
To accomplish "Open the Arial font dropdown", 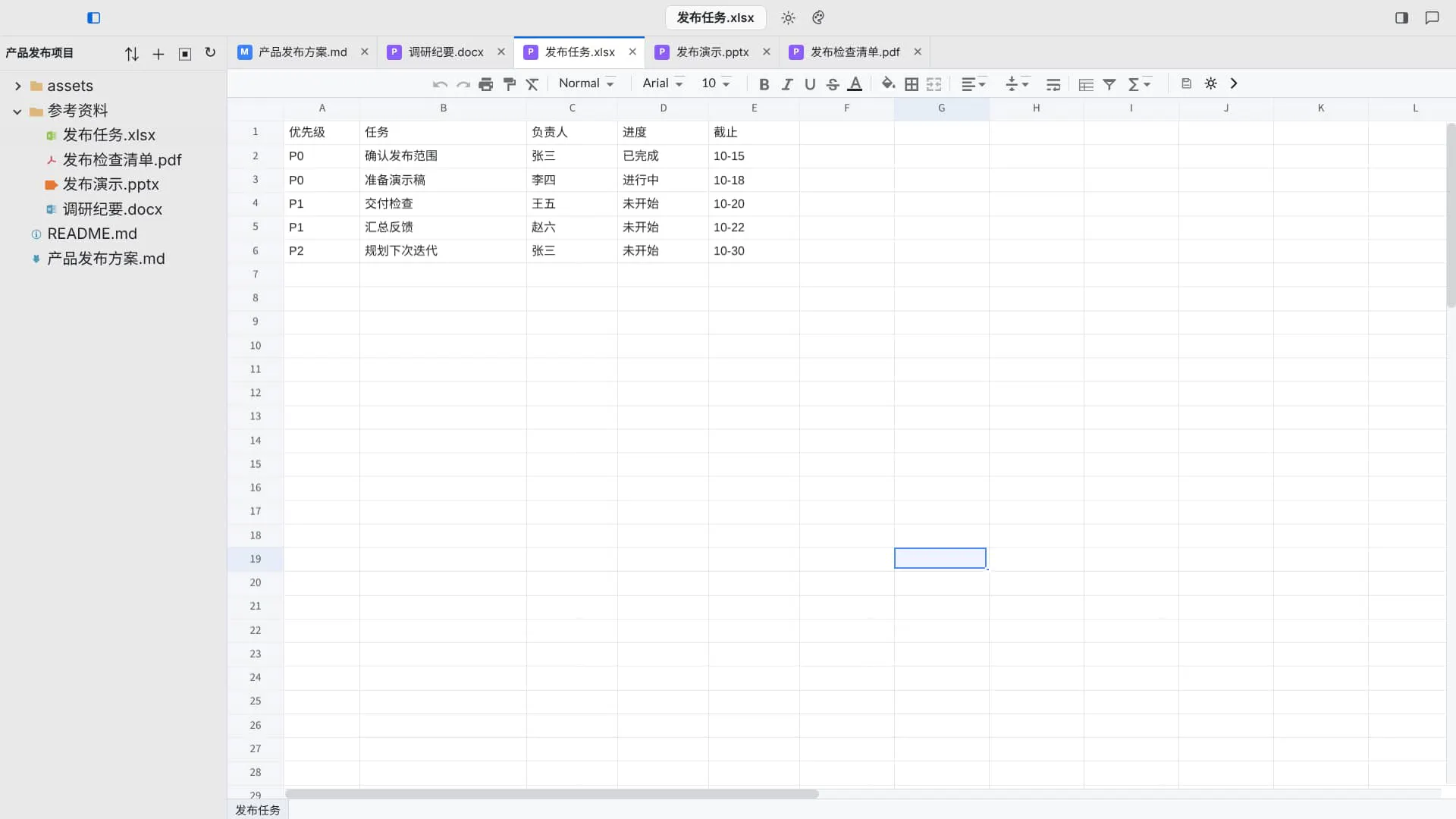I will [x=663, y=83].
